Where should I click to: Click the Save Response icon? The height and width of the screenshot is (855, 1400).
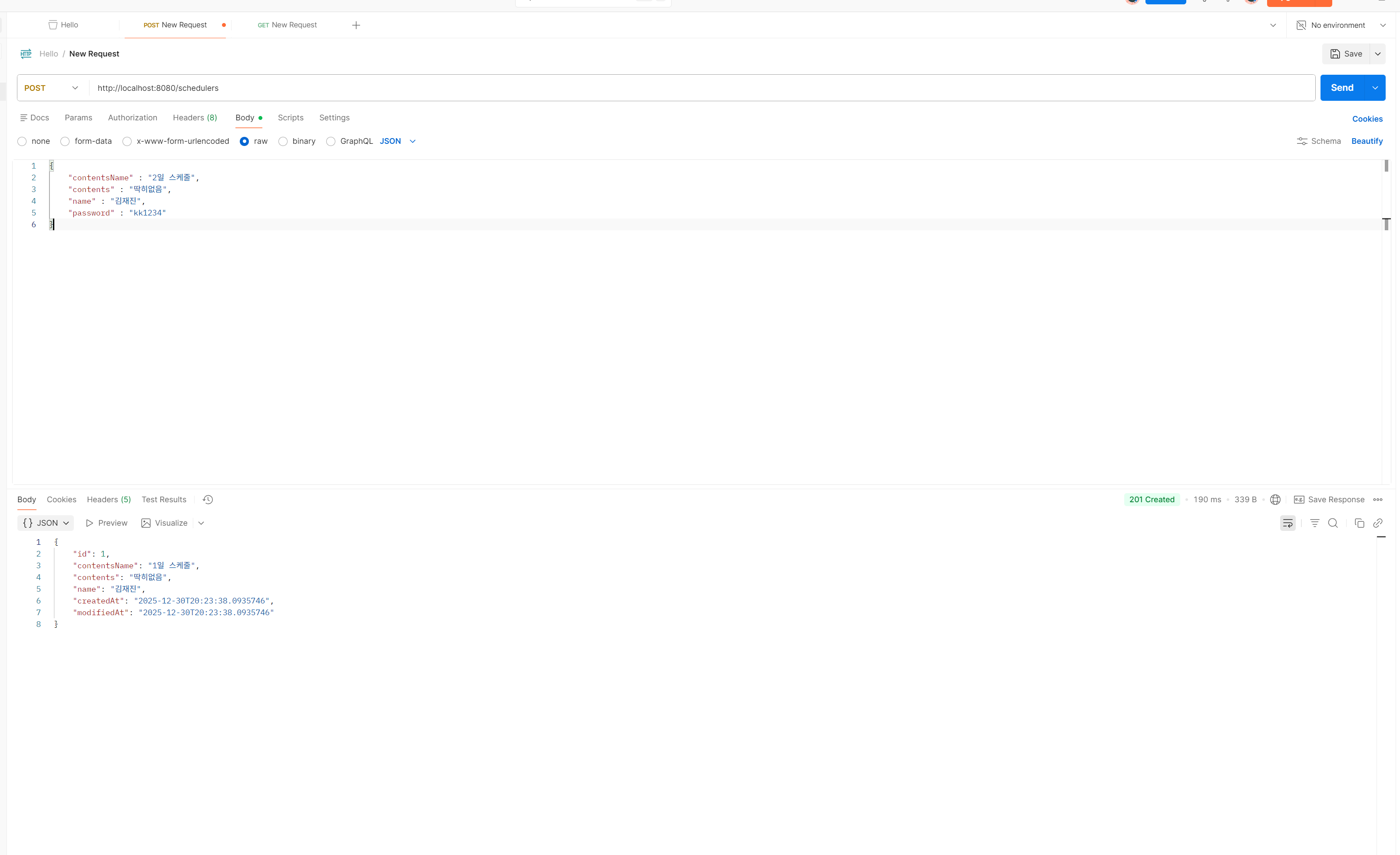pos(1299,499)
